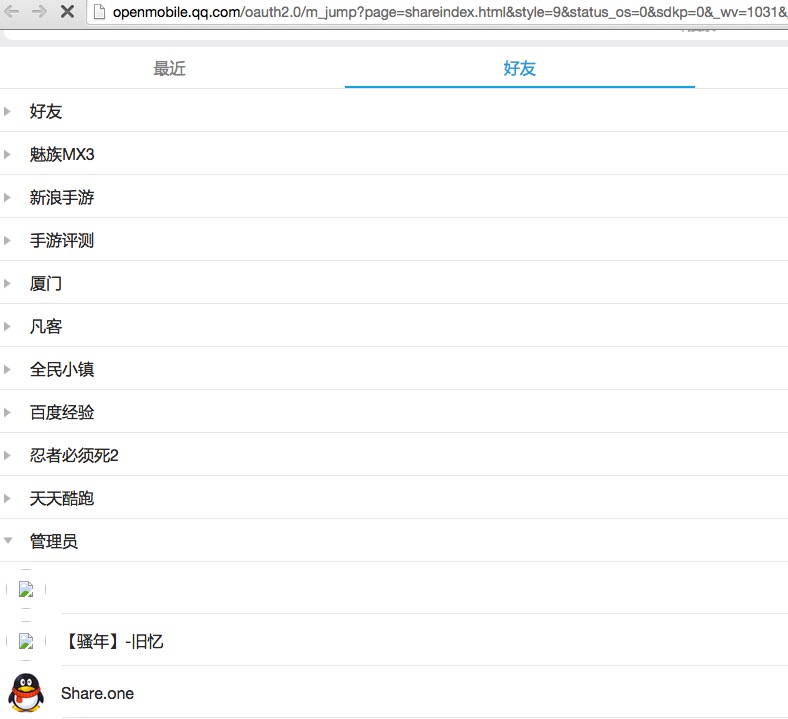Expand the 百度经验 group arrow
This screenshot has height=719, width=788.
pyautogui.click(x=7, y=413)
